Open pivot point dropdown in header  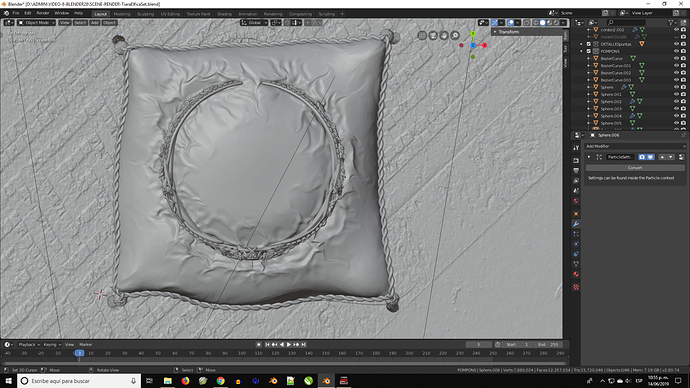coord(276,22)
